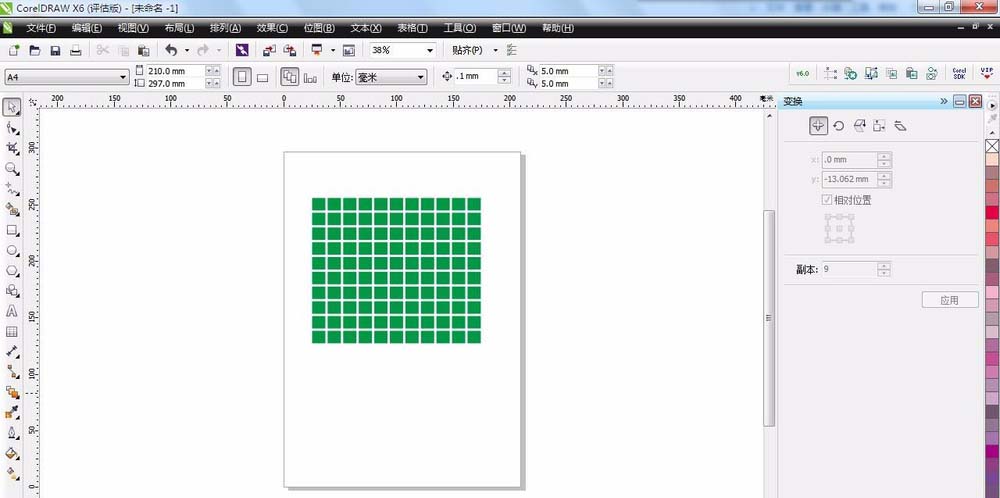Select the Ellipse tool

(11, 250)
